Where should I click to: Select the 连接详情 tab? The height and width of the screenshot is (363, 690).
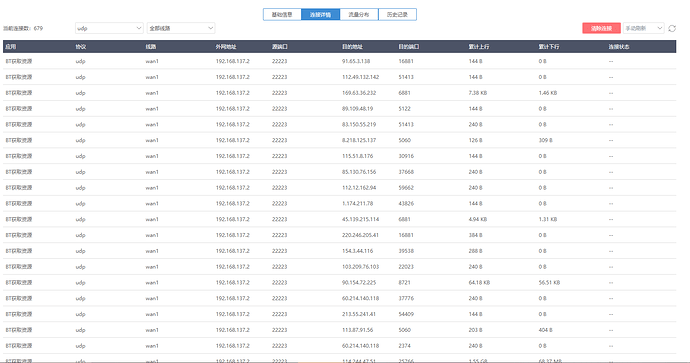(320, 15)
